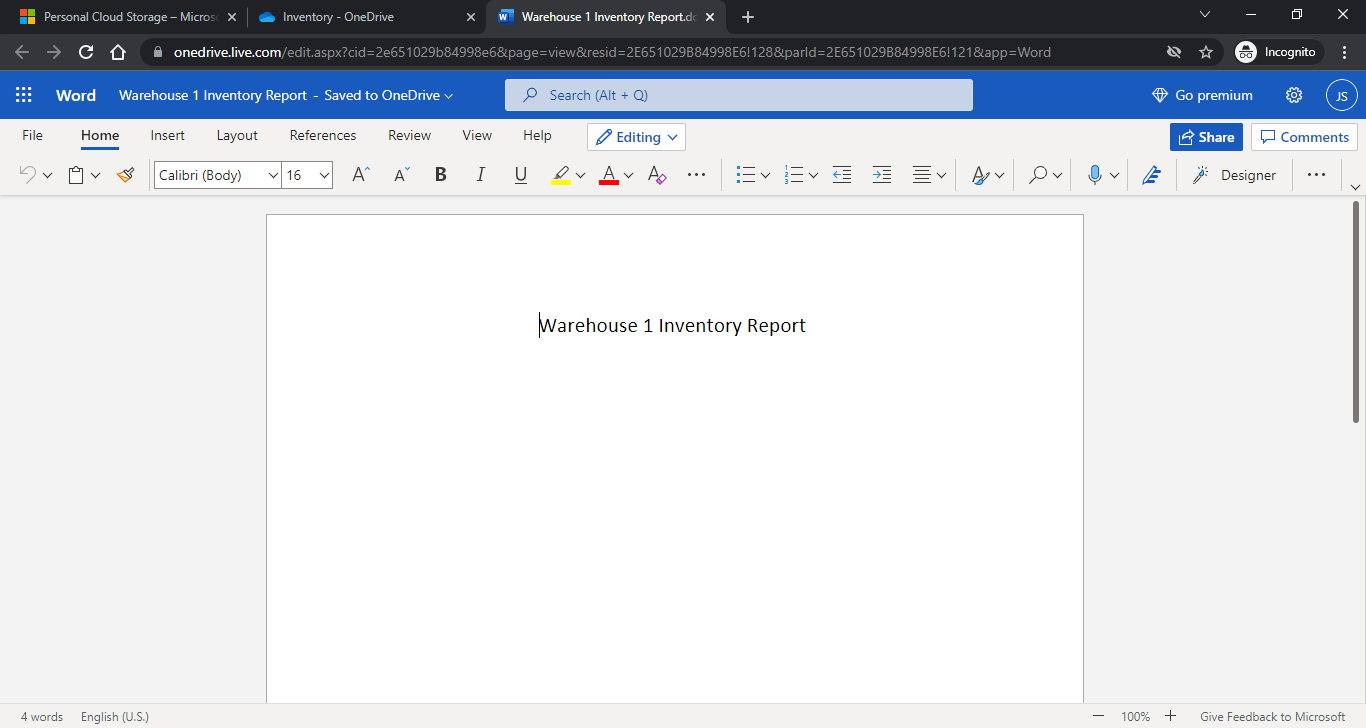Toggle Italic formatting
Screen dimensions: 1366x728
coord(480,175)
